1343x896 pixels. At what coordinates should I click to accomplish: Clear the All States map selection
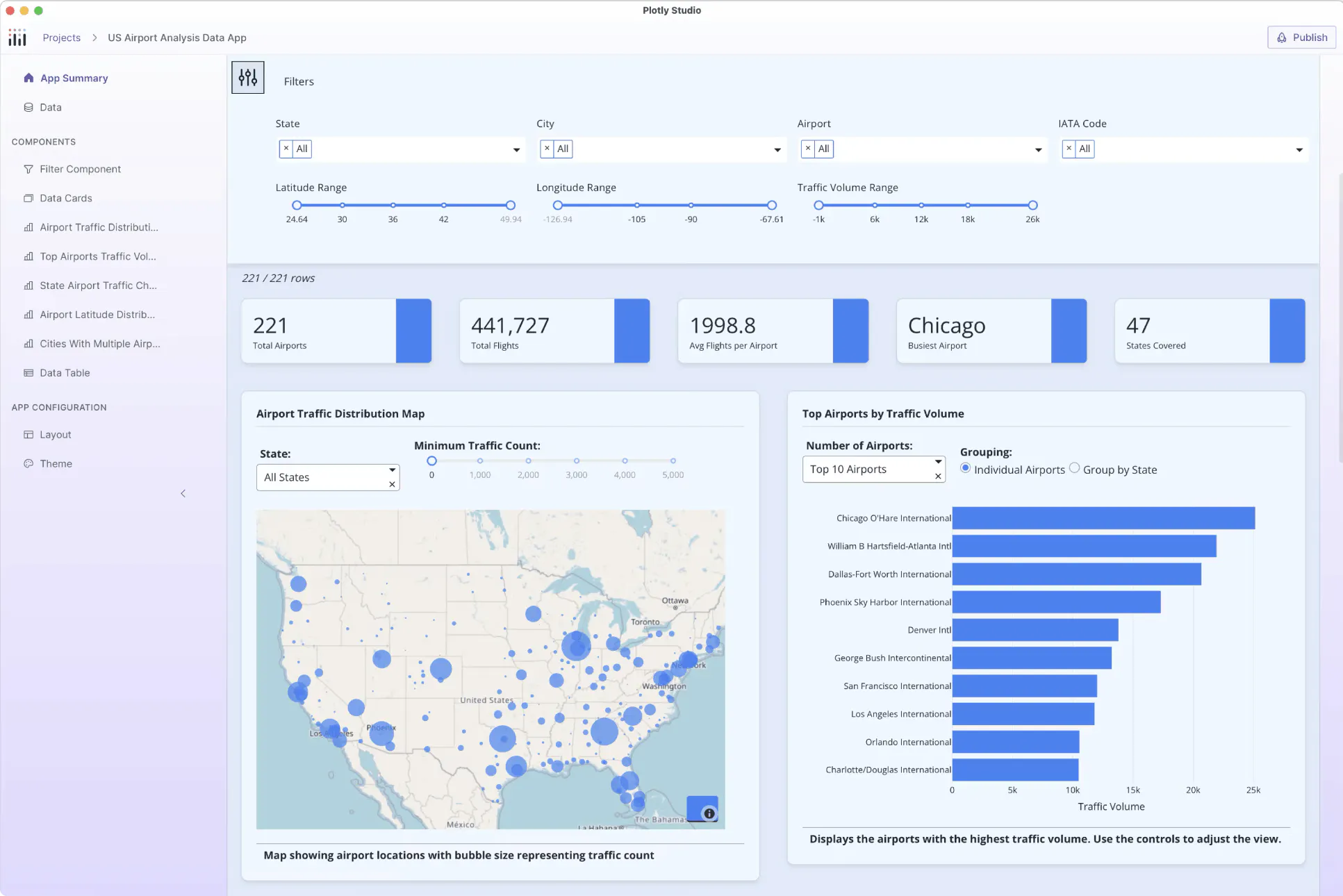pyautogui.click(x=392, y=485)
